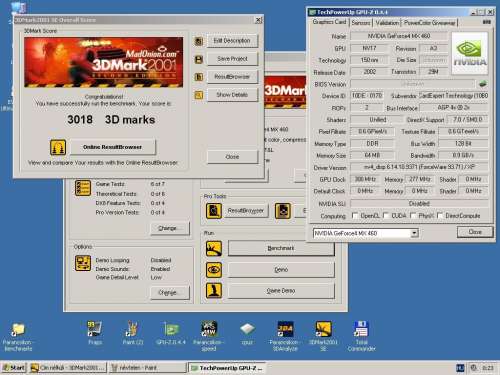The height and width of the screenshot is (375, 500).
Task: Click the 'Game Detail Level' option text
Action: (117, 277)
